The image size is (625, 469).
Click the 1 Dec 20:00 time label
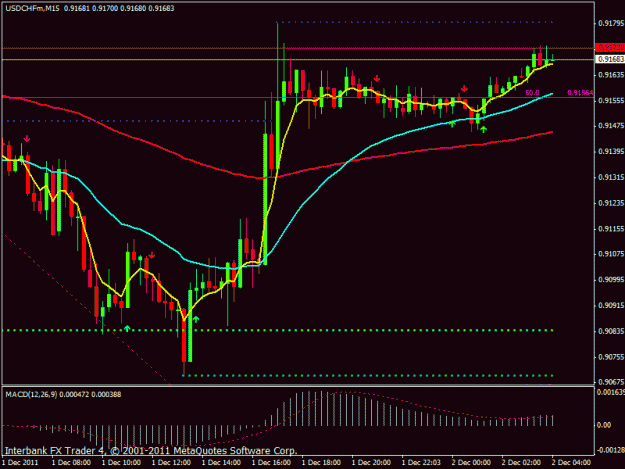pyautogui.click(x=371, y=463)
